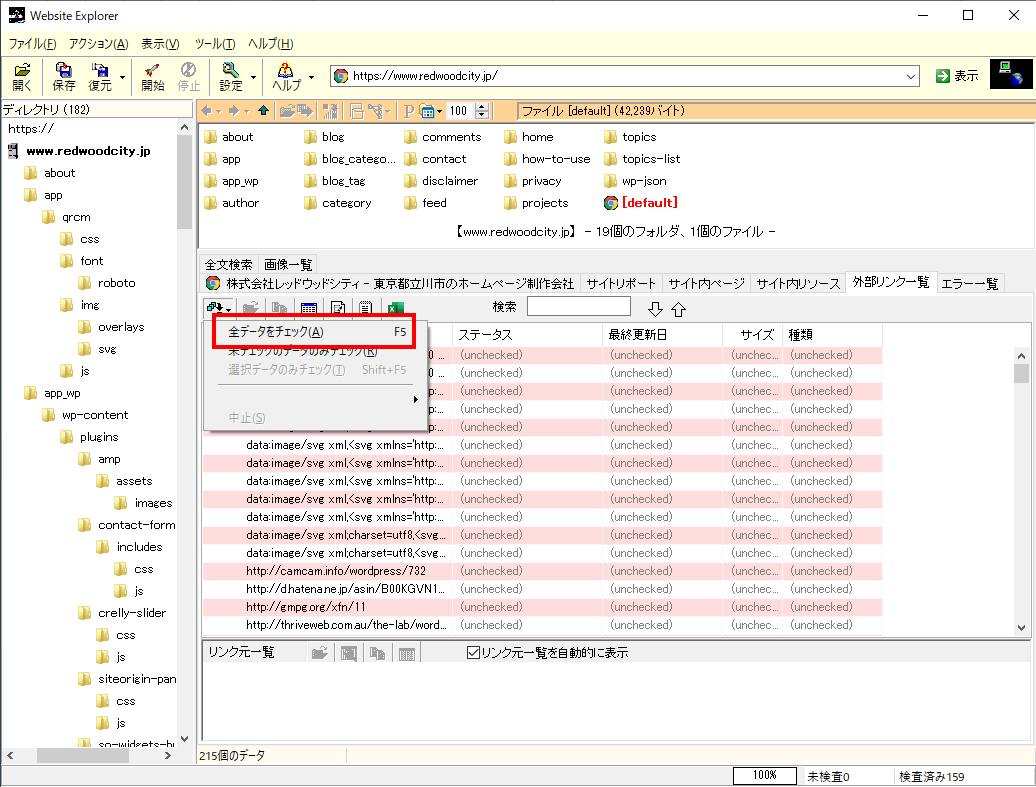The width and height of the screenshot is (1036, 787).
Task: Open the disclaimer folder in file pane
Action: (441, 181)
